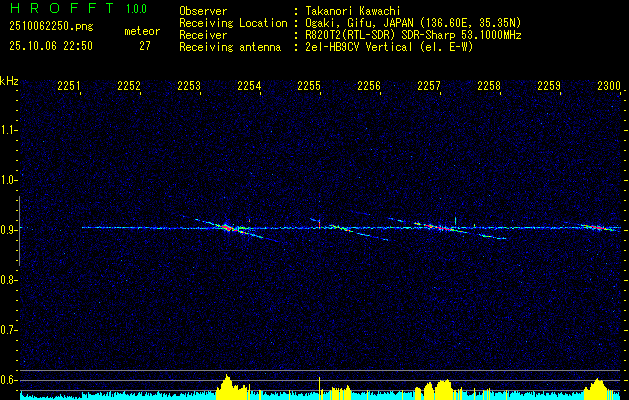This screenshot has width=629, height=400.
Task: Click the Receiving antenna label
Action: pos(230,47)
